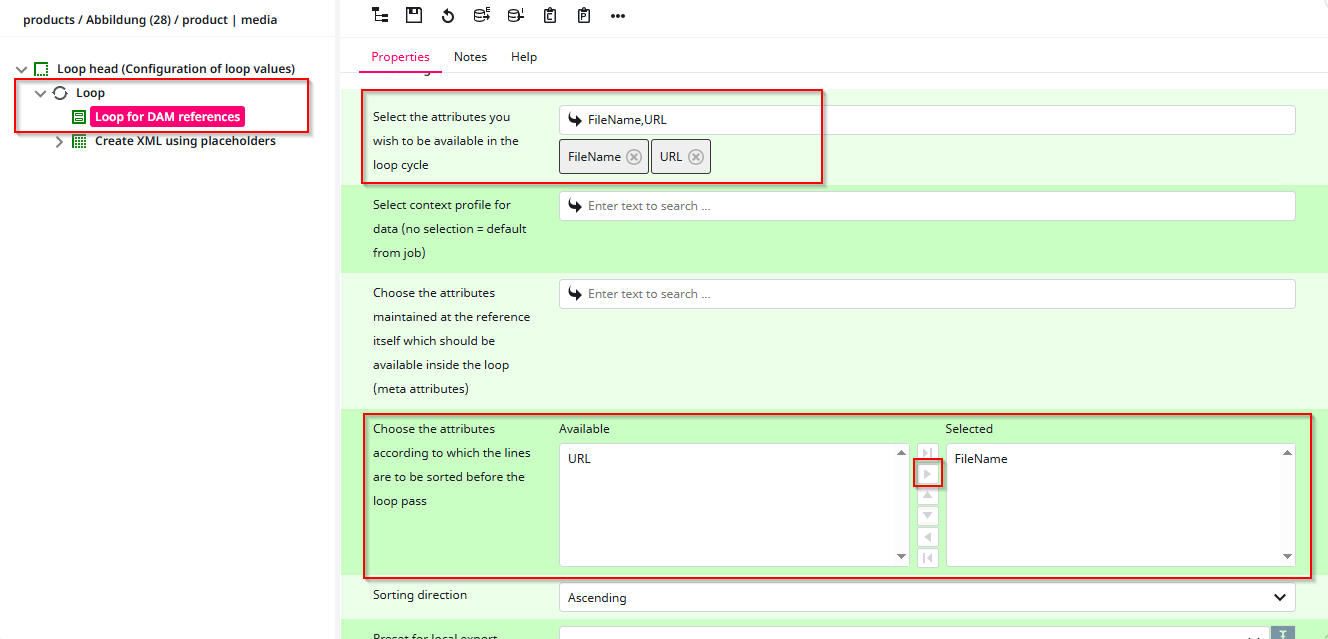The height and width of the screenshot is (639, 1328).
Task: Collapse the Loop tree node
Action: tap(41, 93)
